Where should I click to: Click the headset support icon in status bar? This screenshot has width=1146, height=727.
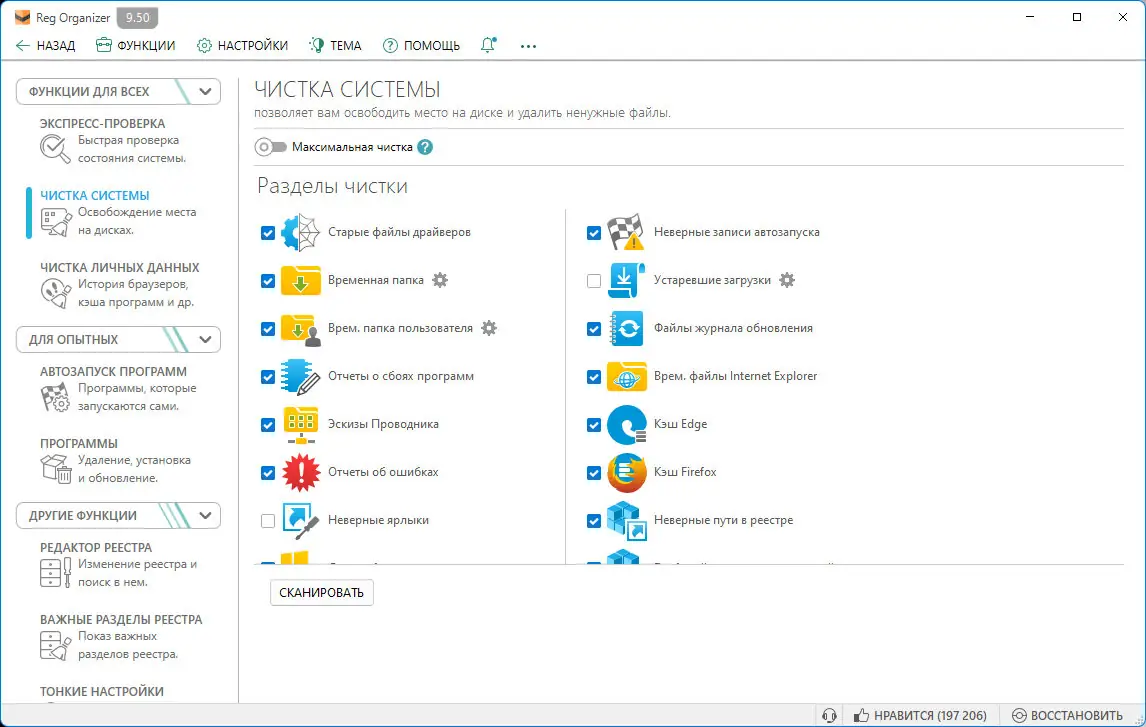(x=829, y=715)
